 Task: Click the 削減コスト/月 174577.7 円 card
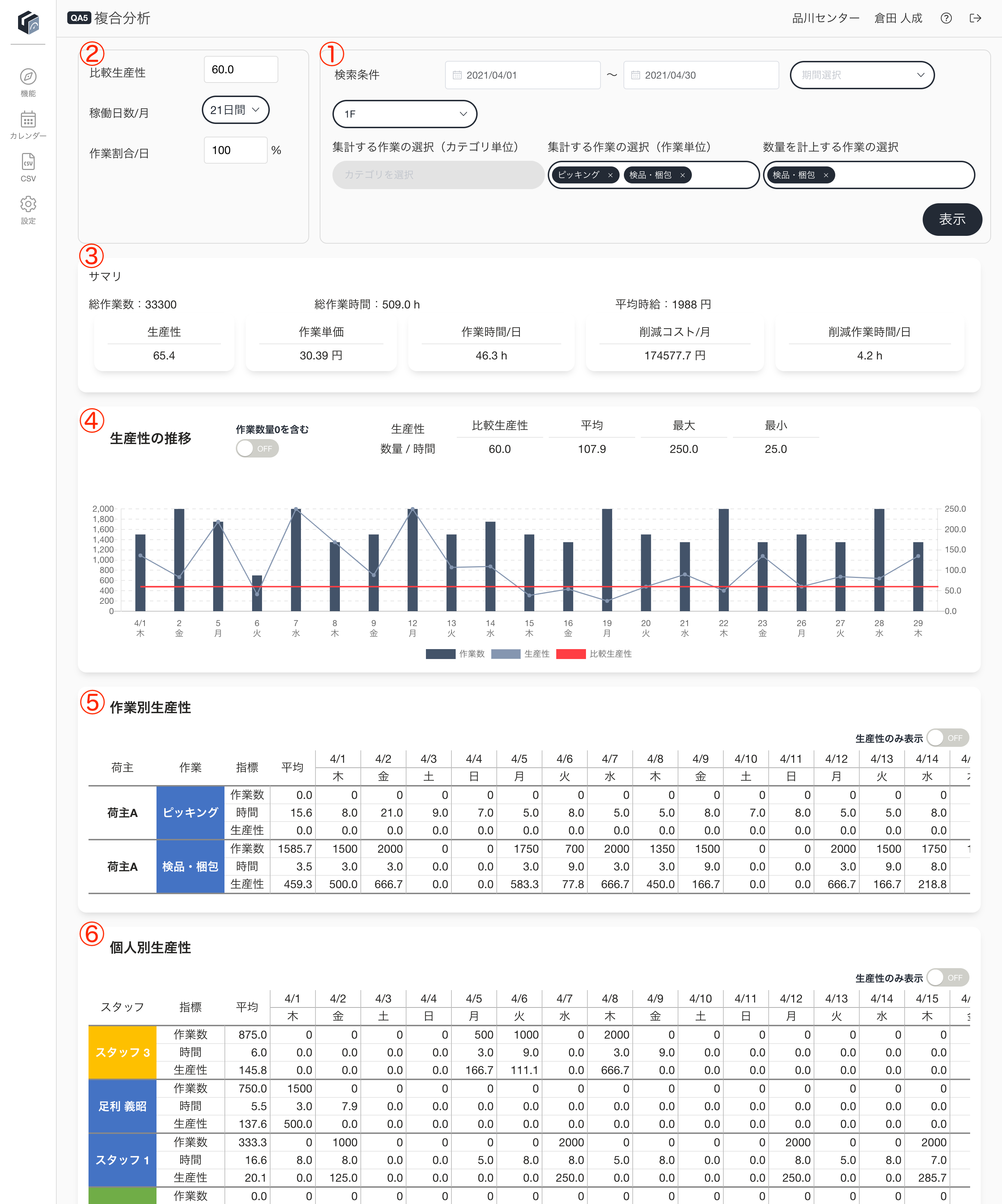[675, 344]
